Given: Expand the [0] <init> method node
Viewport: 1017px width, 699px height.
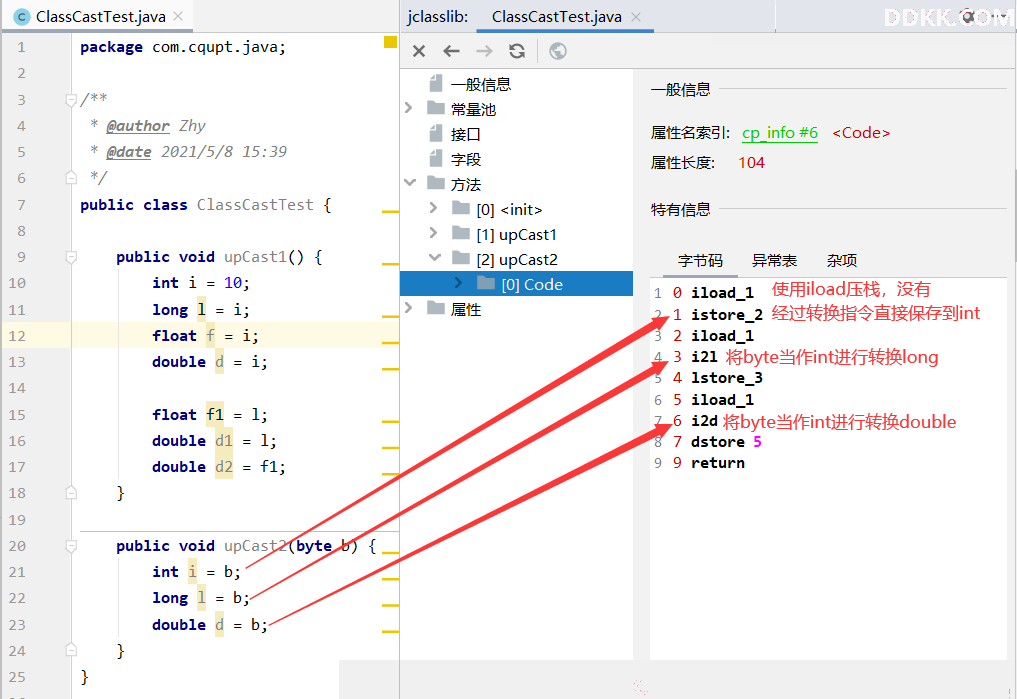Looking at the screenshot, I should [x=433, y=207].
